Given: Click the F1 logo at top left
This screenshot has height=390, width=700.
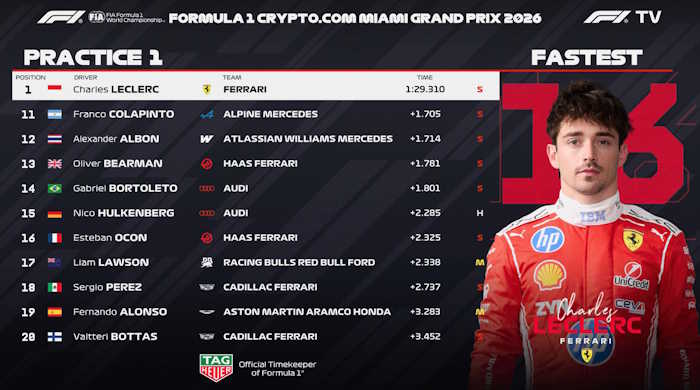Looking at the screenshot, I should (x=60, y=17).
